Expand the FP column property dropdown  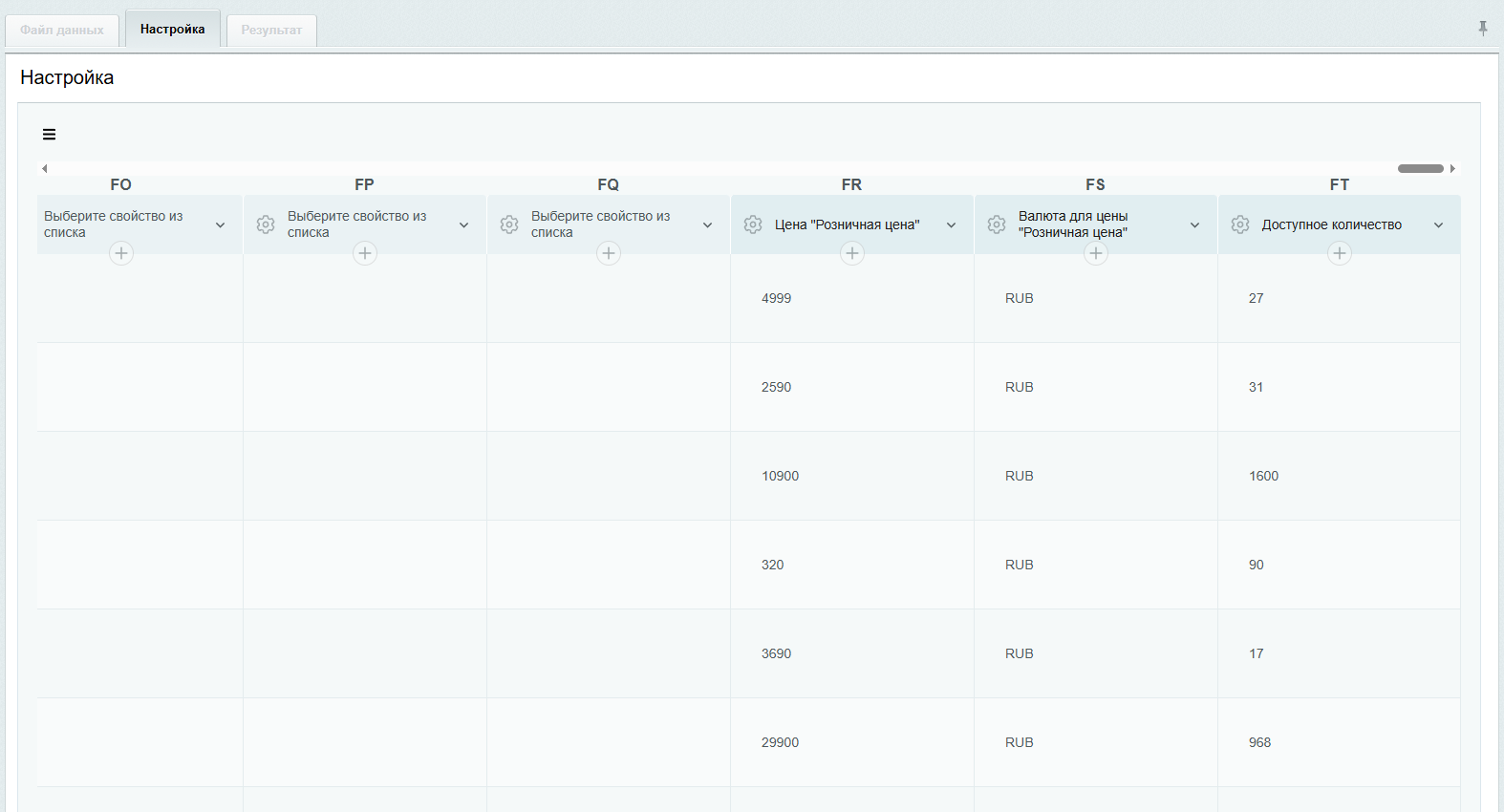[x=463, y=225]
